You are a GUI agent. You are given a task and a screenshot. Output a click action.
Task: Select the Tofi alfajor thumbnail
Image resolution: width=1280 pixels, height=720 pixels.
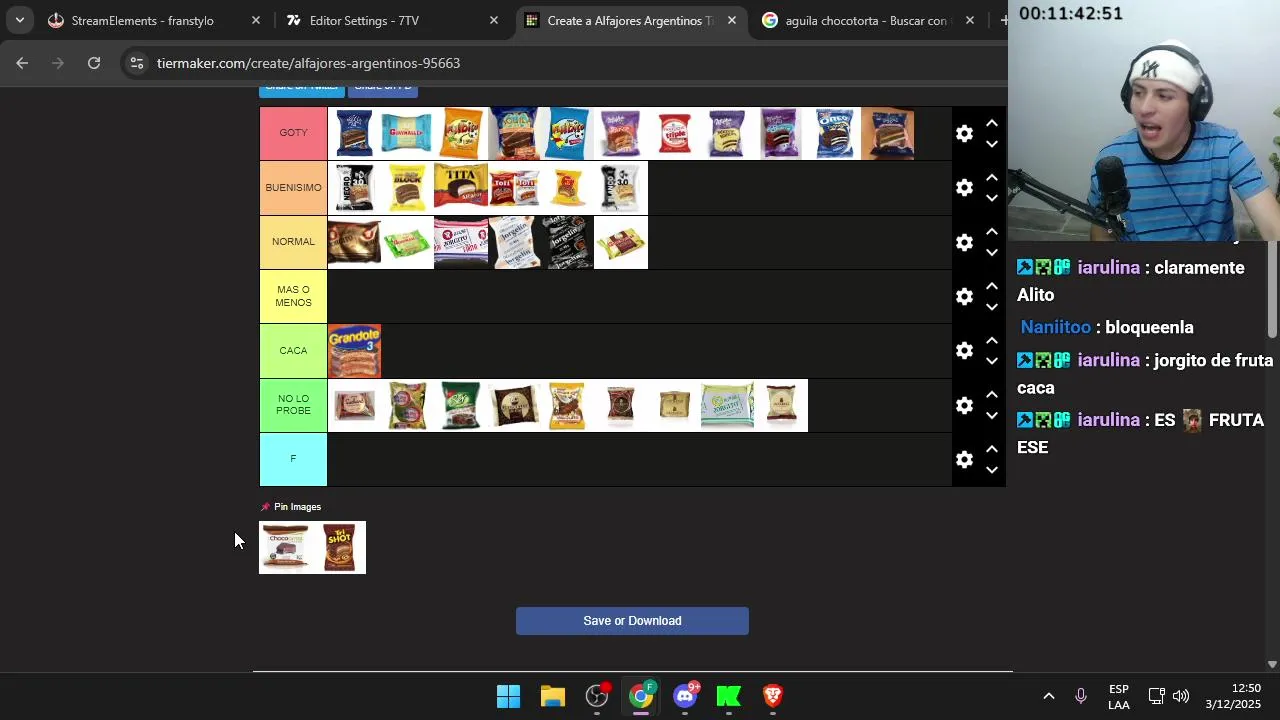[x=514, y=188]
